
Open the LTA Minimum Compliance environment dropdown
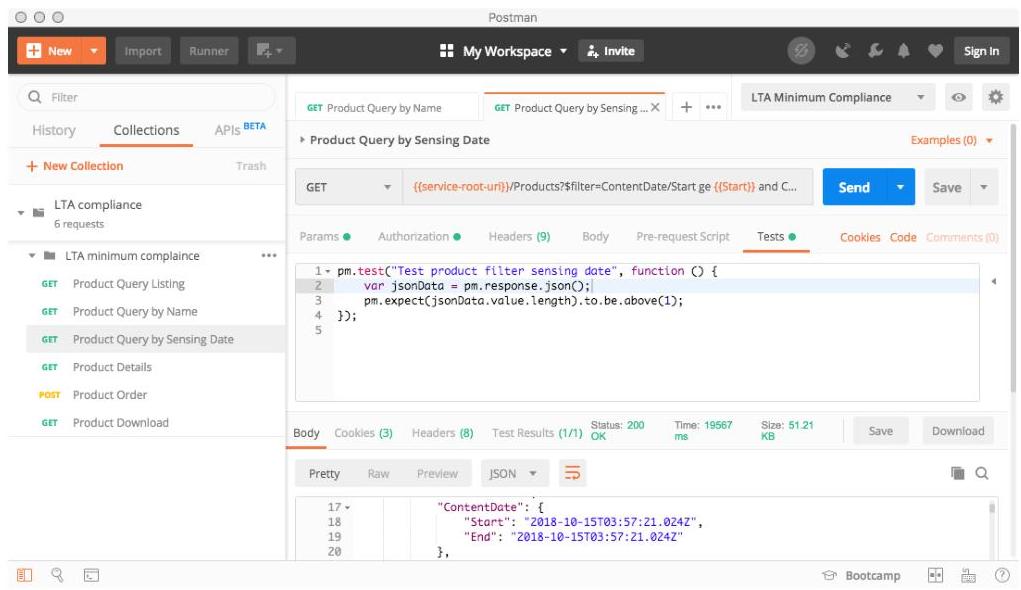[x=838, y=98]
